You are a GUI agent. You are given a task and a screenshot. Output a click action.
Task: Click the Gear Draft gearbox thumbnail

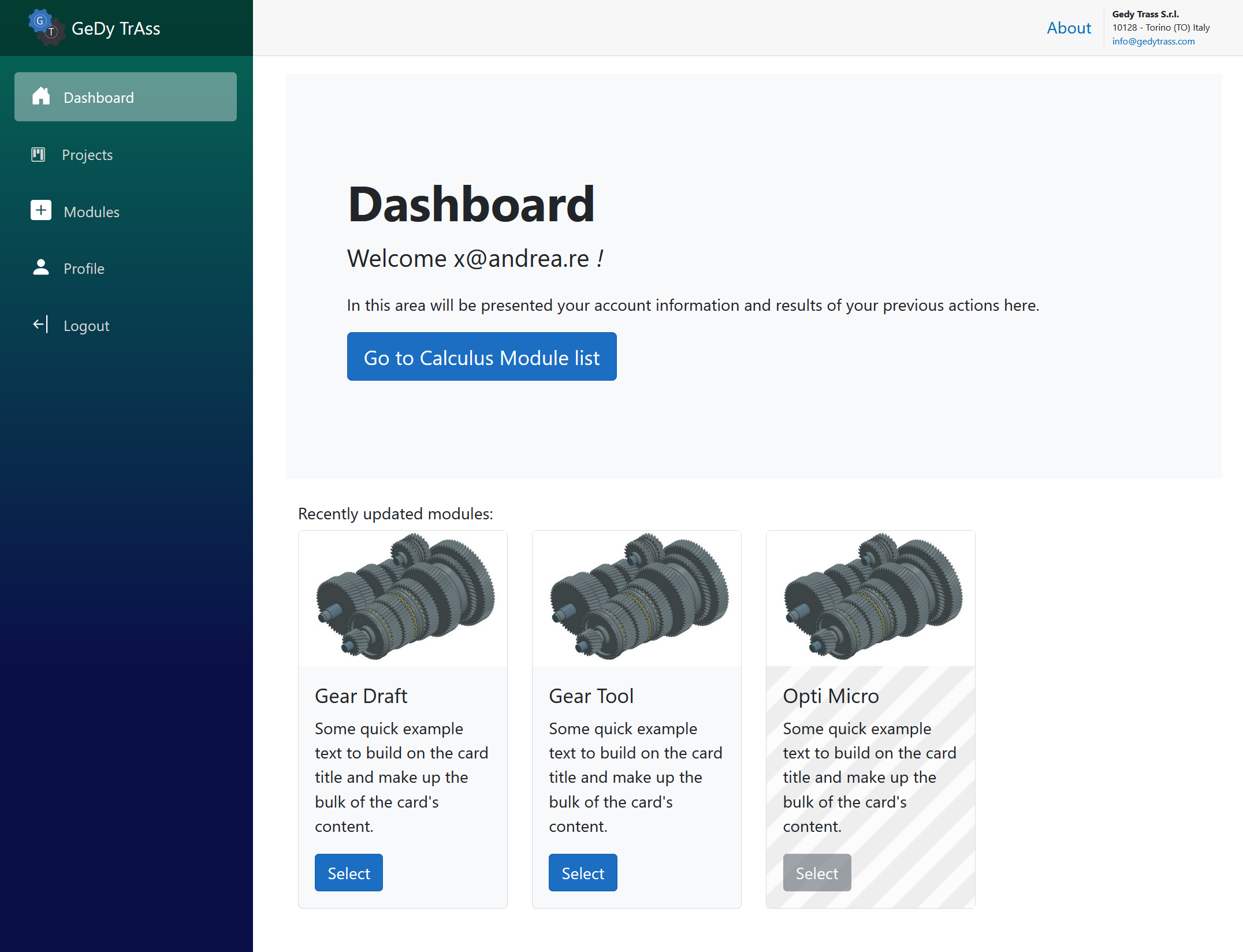click(x=403, y=597)
